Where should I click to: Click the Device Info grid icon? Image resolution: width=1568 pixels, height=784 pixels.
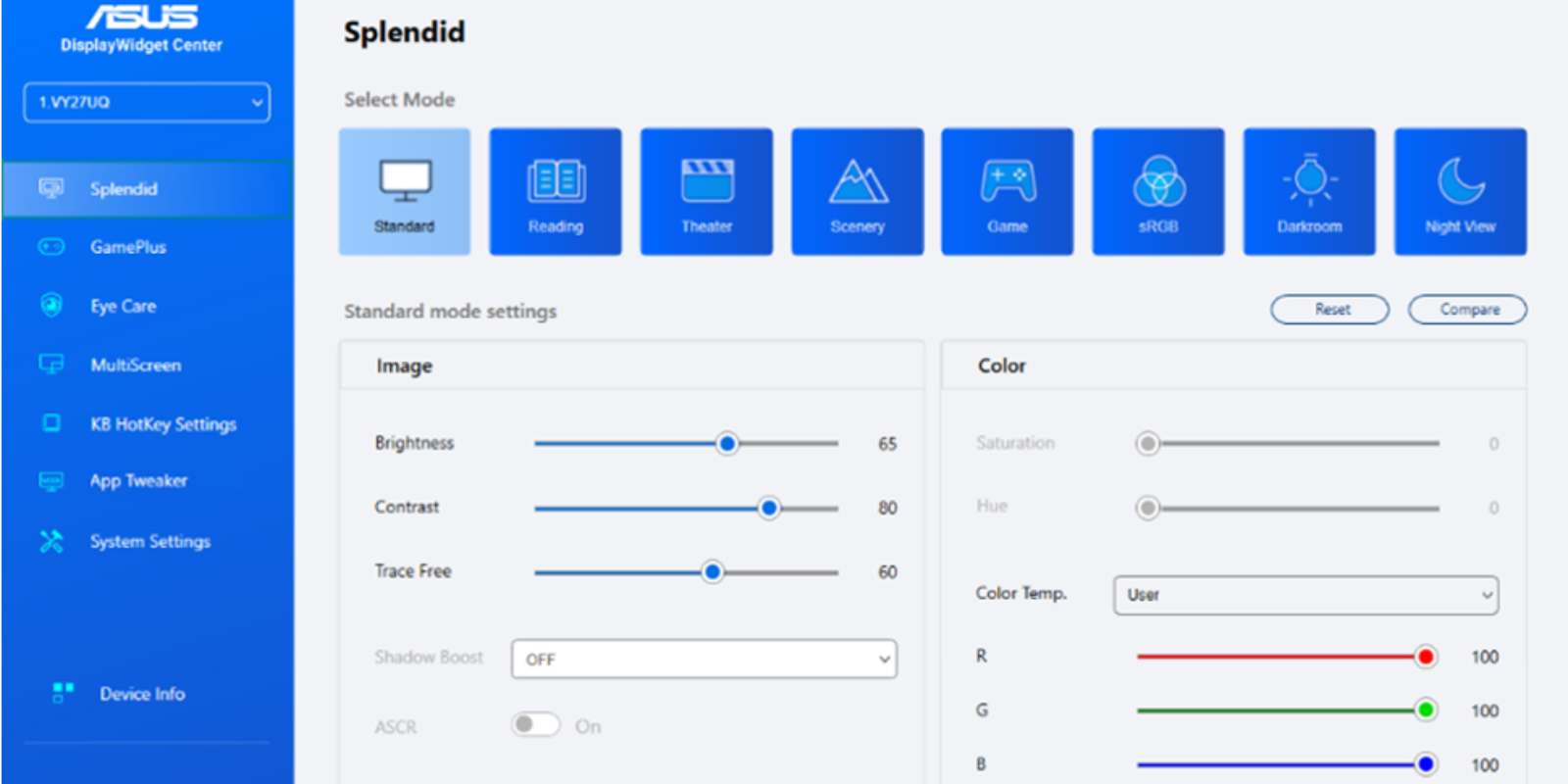(63, 693)
